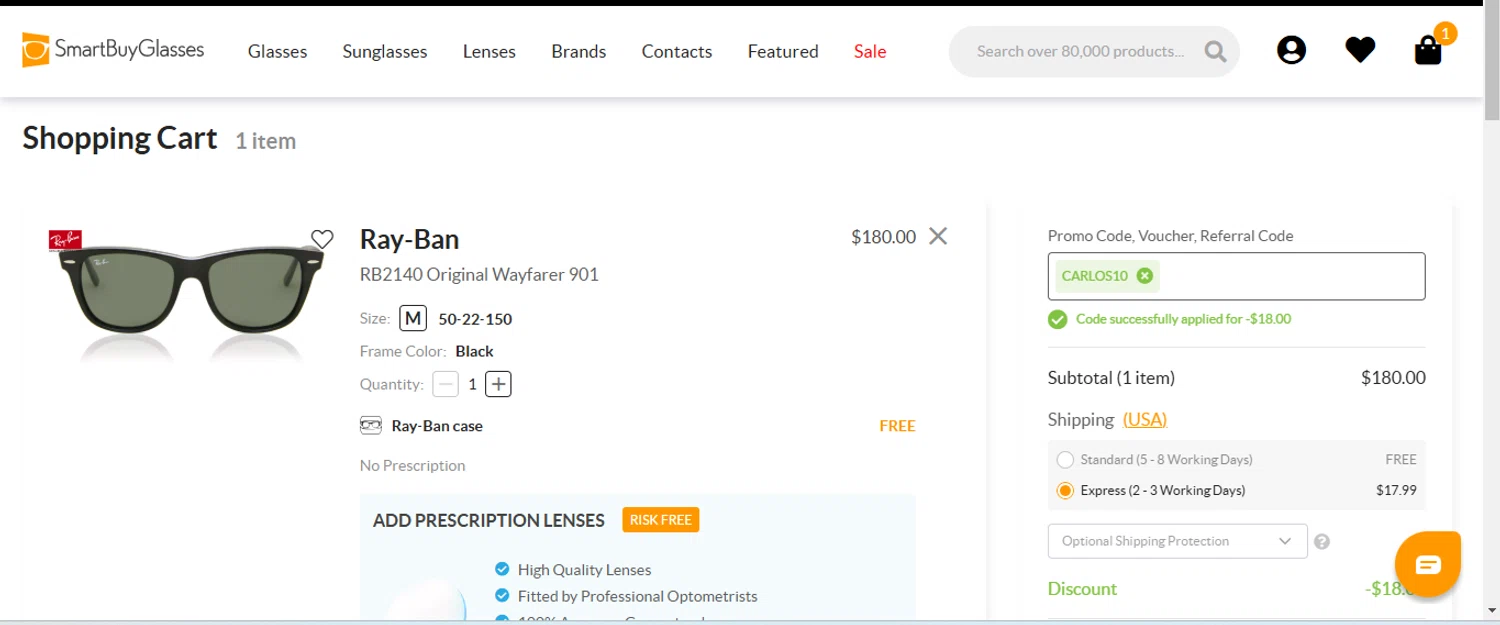Click the Ray-Ban brand logo tag
1500x625 pixels.
[65, 240]
